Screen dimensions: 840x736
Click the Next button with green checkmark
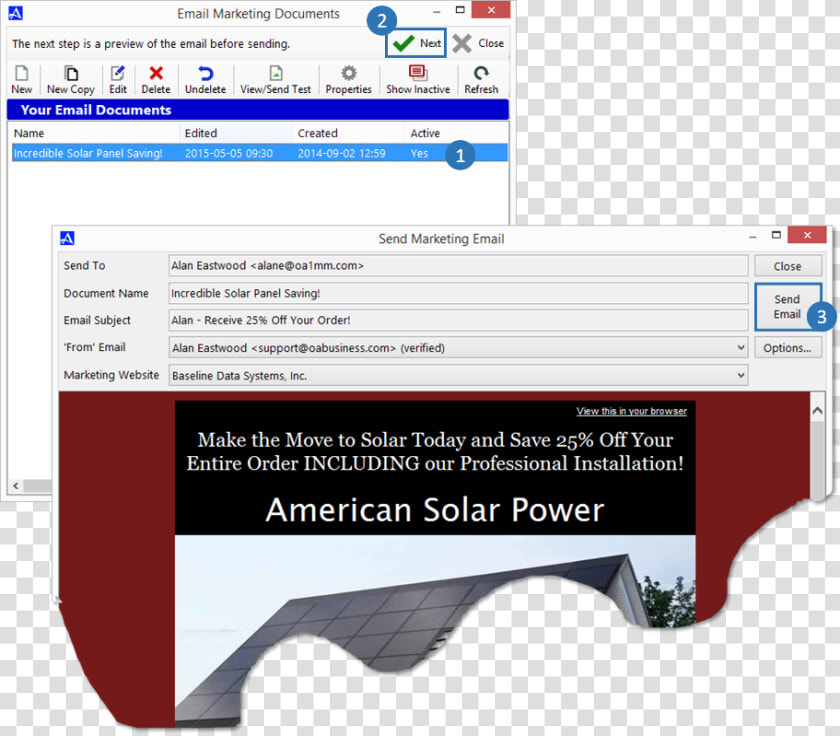click(x=416, y=43)
